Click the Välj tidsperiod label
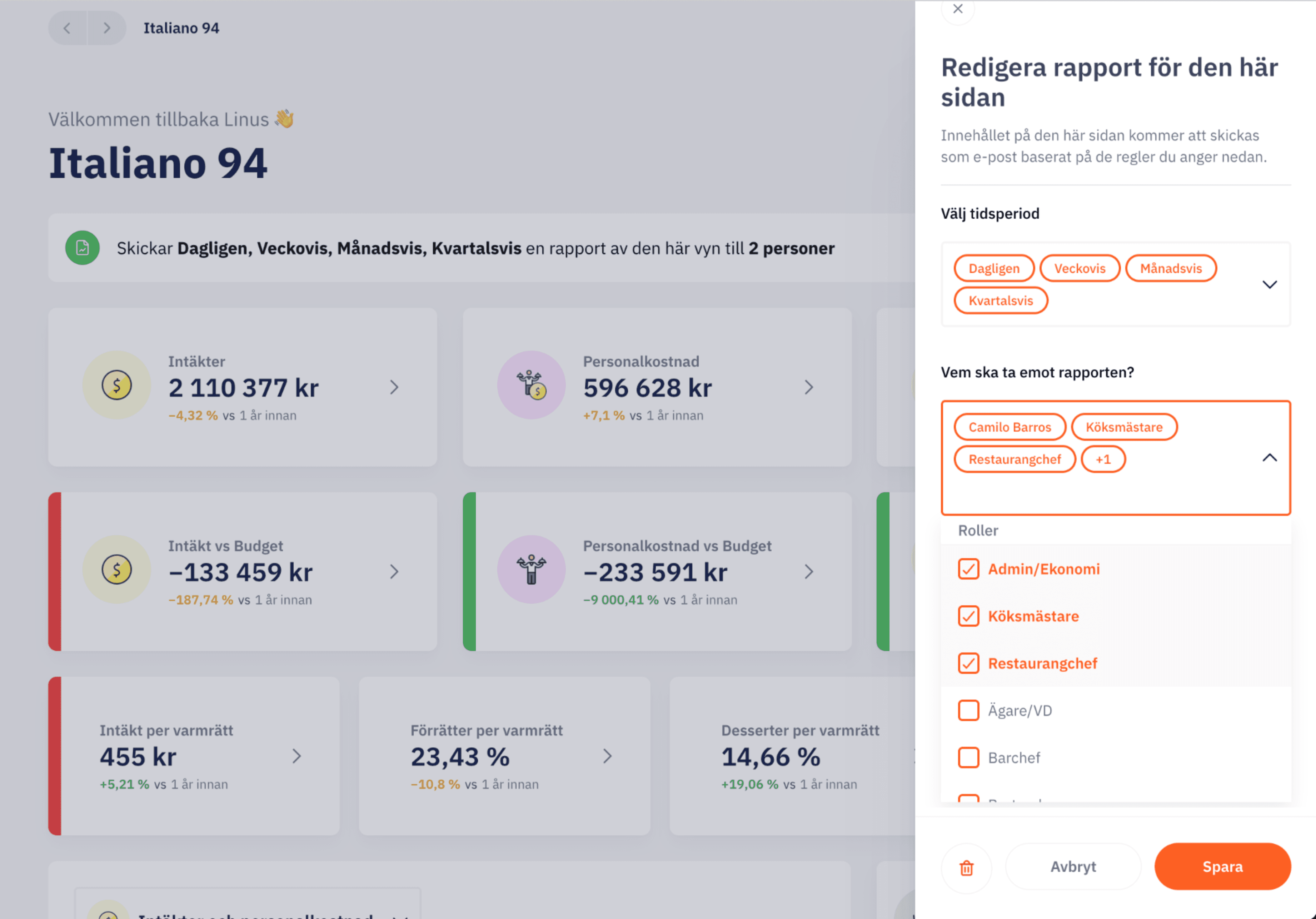Viewport: 1316px width, 919px height. (x=990, y=214)
